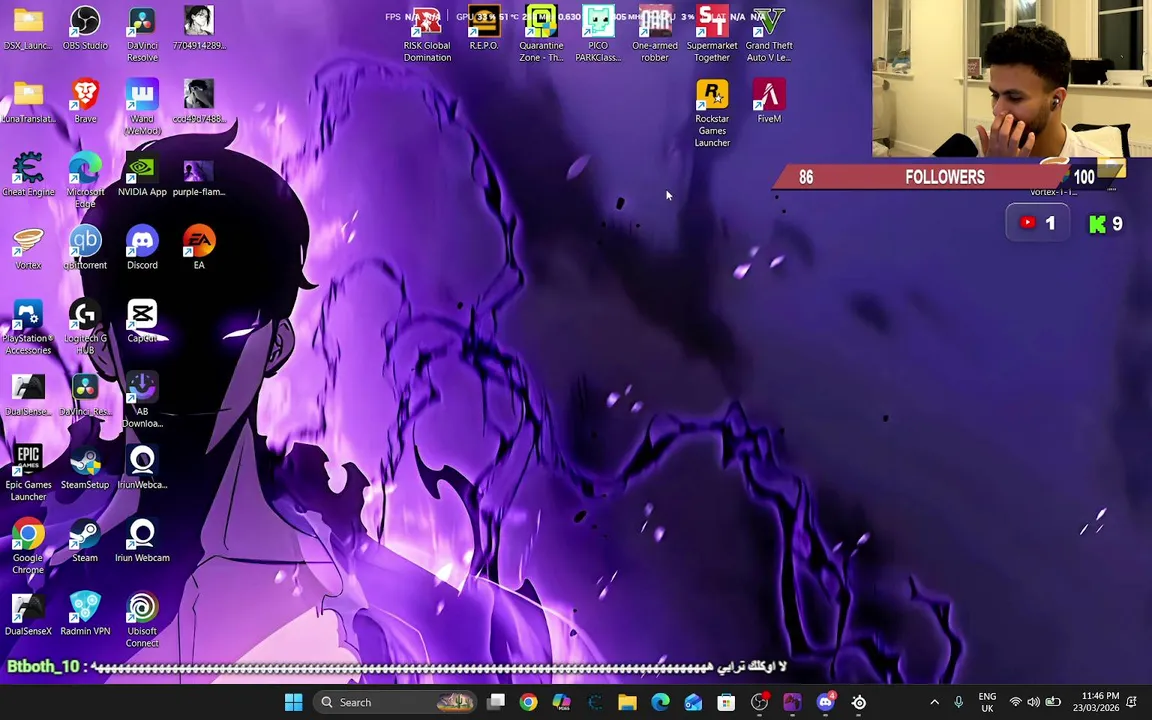Launch the Brave browser desktop shortcut
The width and height of the screenshot is (1152, 720).
click(x=85, y=101)
